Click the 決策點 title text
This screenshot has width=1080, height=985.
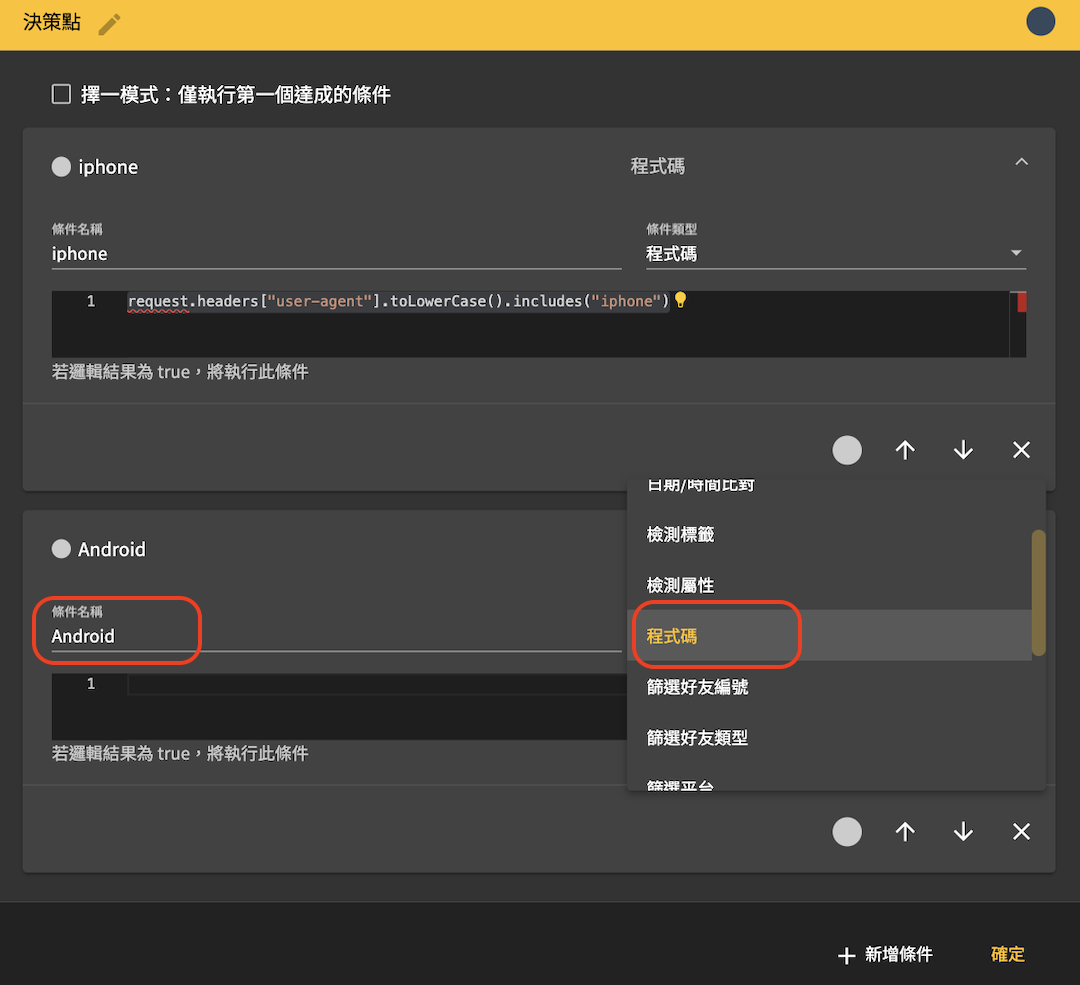[x=52, y=22]
